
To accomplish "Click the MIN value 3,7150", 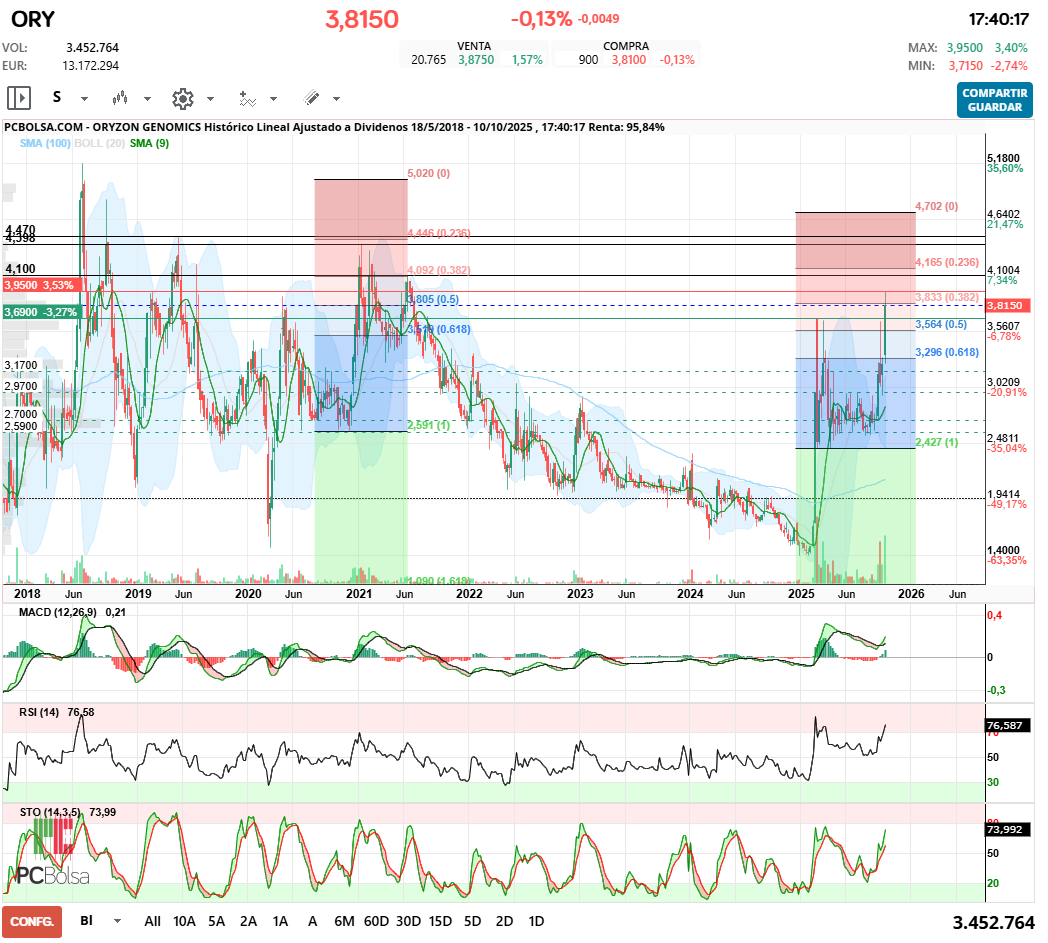I will point(966,65).
